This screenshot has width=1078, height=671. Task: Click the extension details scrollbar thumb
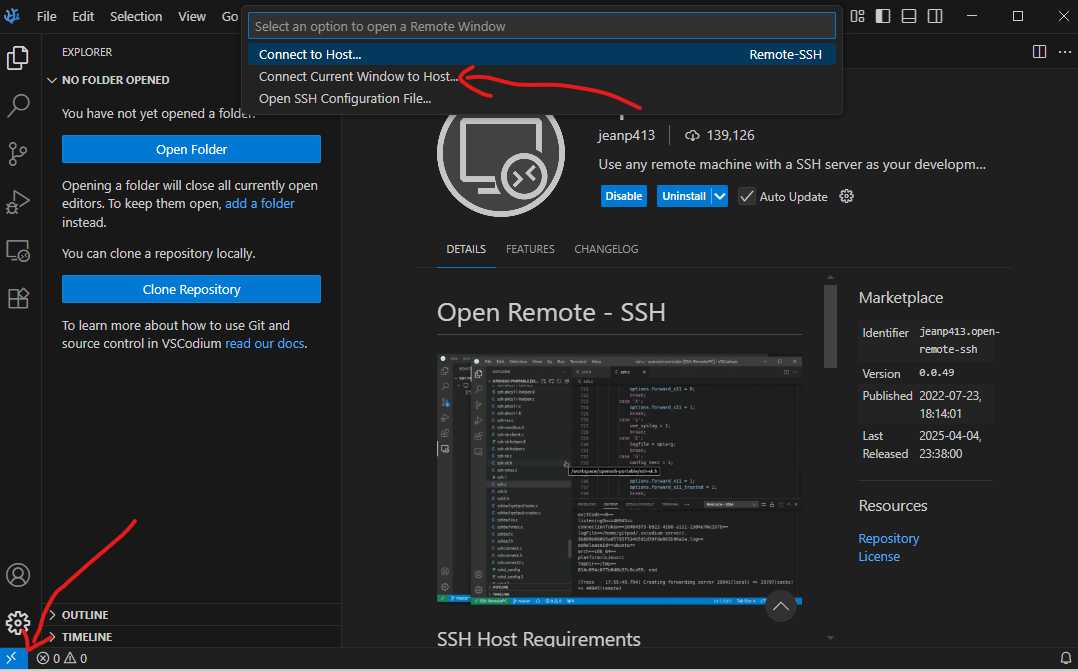pos(830,326)
